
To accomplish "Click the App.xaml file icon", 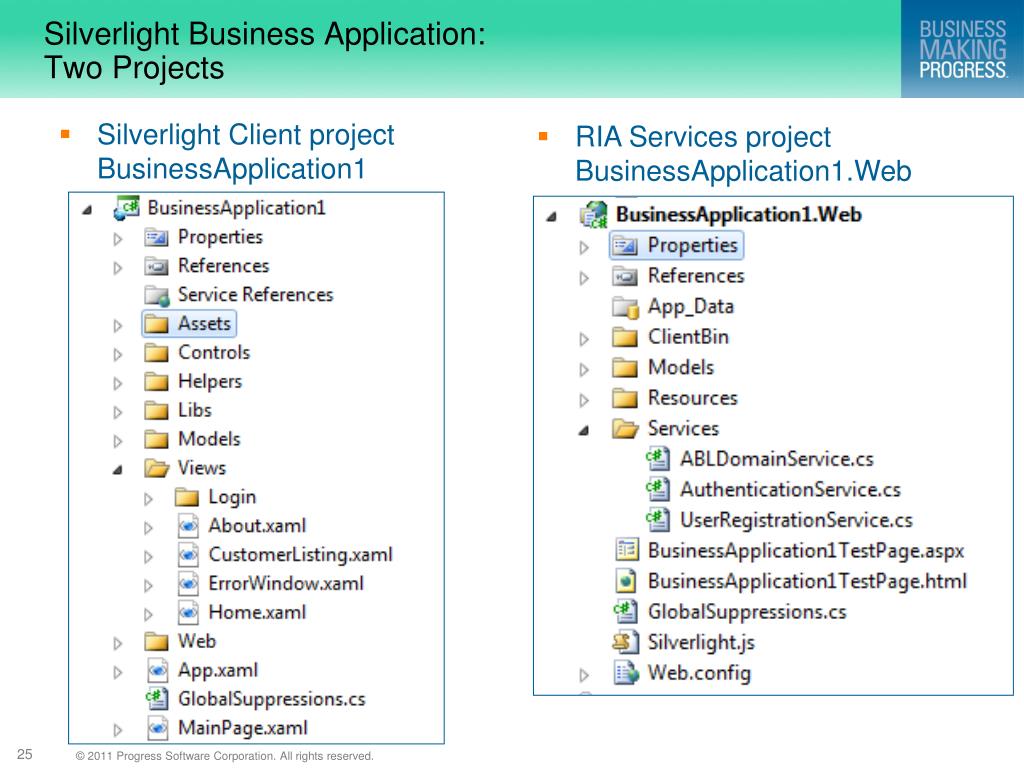I will click(157, 670).
